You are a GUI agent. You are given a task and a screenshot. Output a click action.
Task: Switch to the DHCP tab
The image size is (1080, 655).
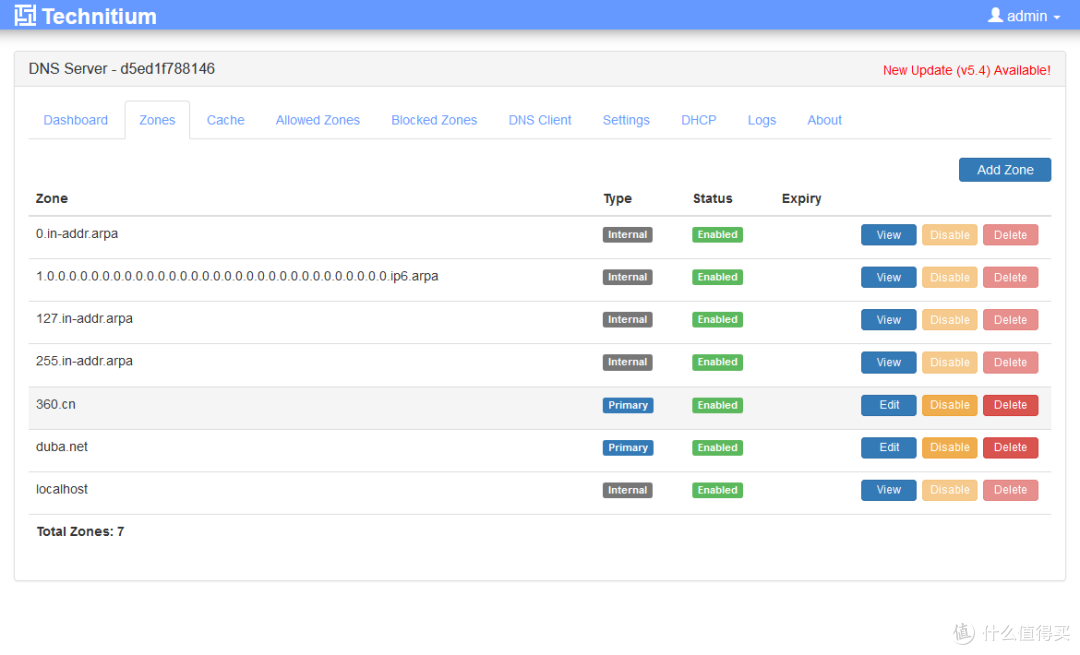pyautogui.click(x=698, y=120)
